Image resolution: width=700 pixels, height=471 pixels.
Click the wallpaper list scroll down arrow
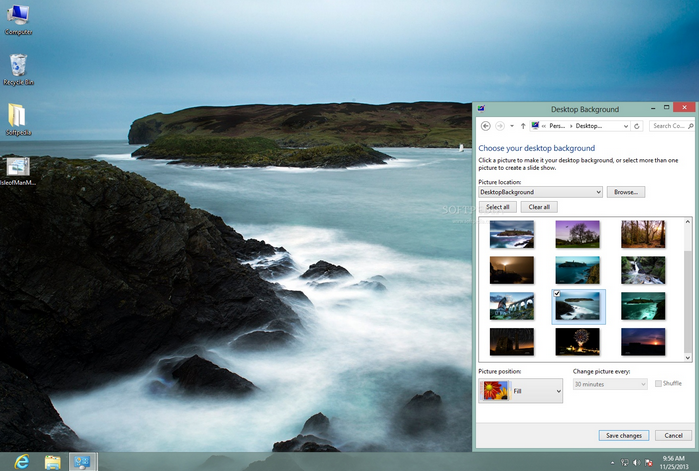point(688,358)
